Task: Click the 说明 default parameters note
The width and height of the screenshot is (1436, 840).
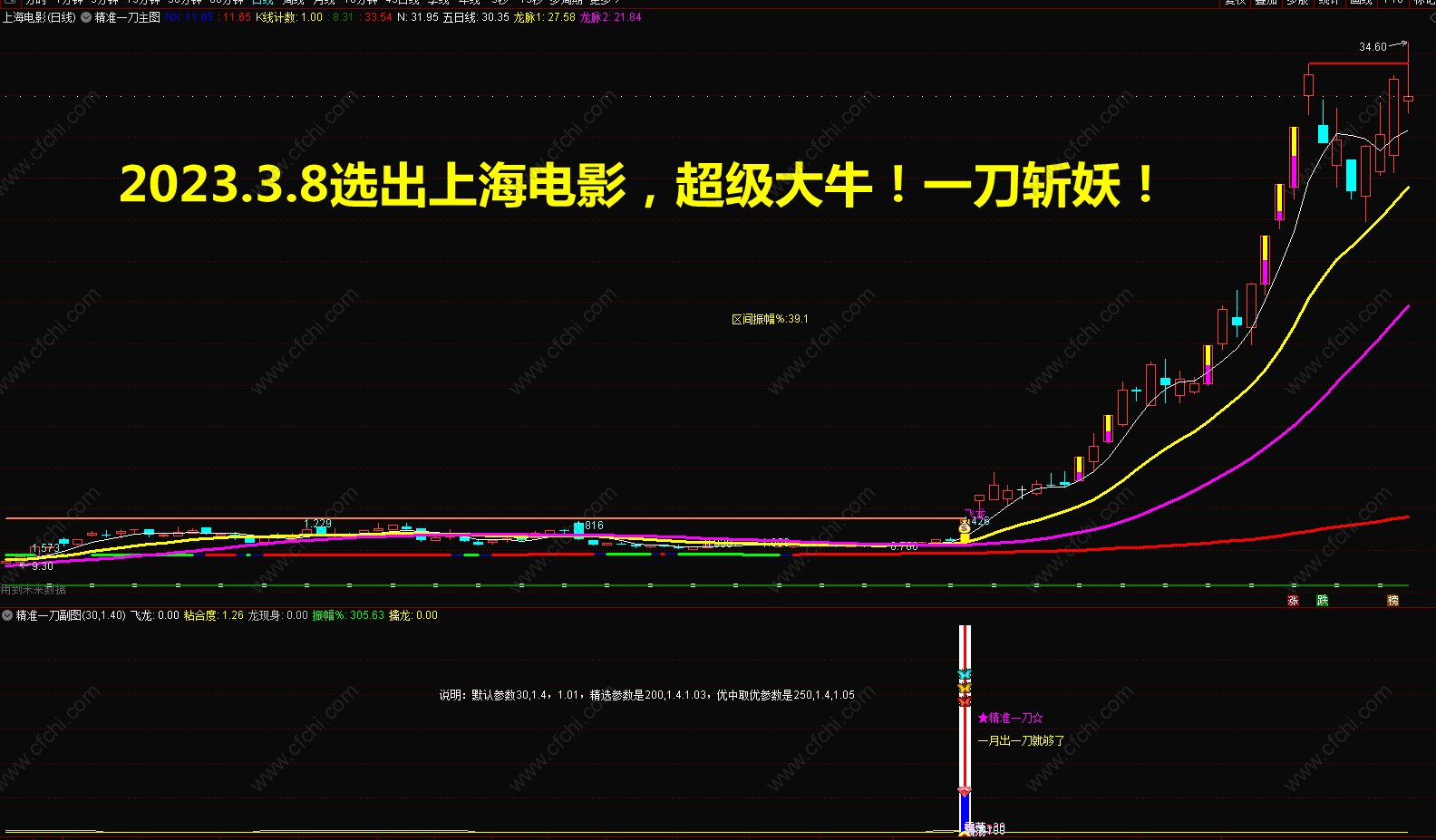Action: 647,695
